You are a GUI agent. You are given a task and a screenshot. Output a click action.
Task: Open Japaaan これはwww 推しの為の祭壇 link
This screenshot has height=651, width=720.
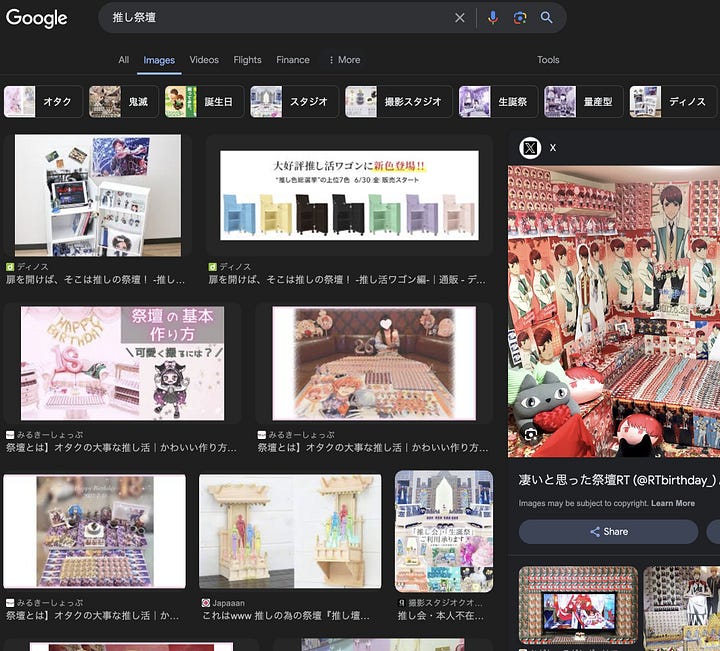coord(286,616)
